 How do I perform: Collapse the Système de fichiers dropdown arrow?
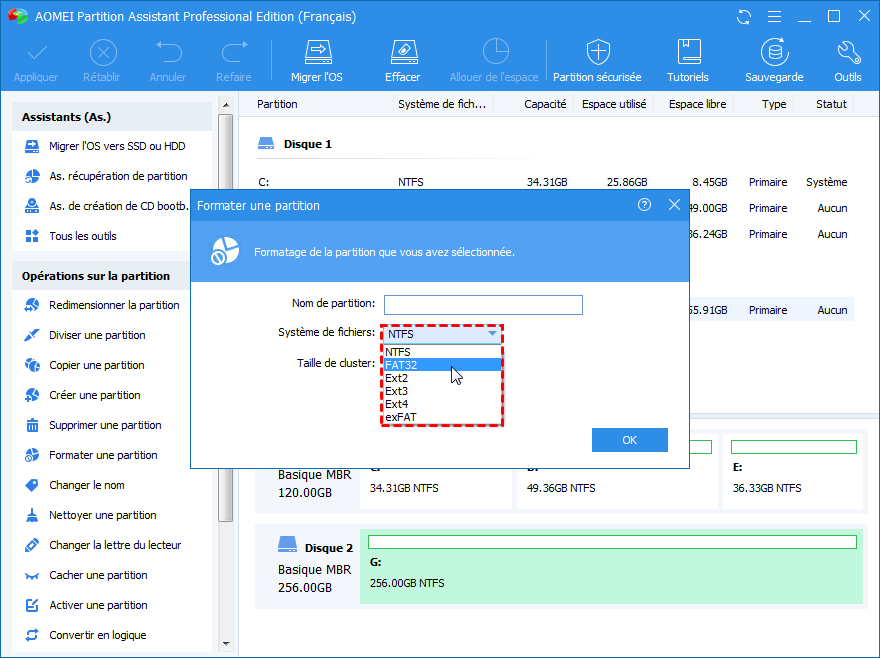point(492,334)
